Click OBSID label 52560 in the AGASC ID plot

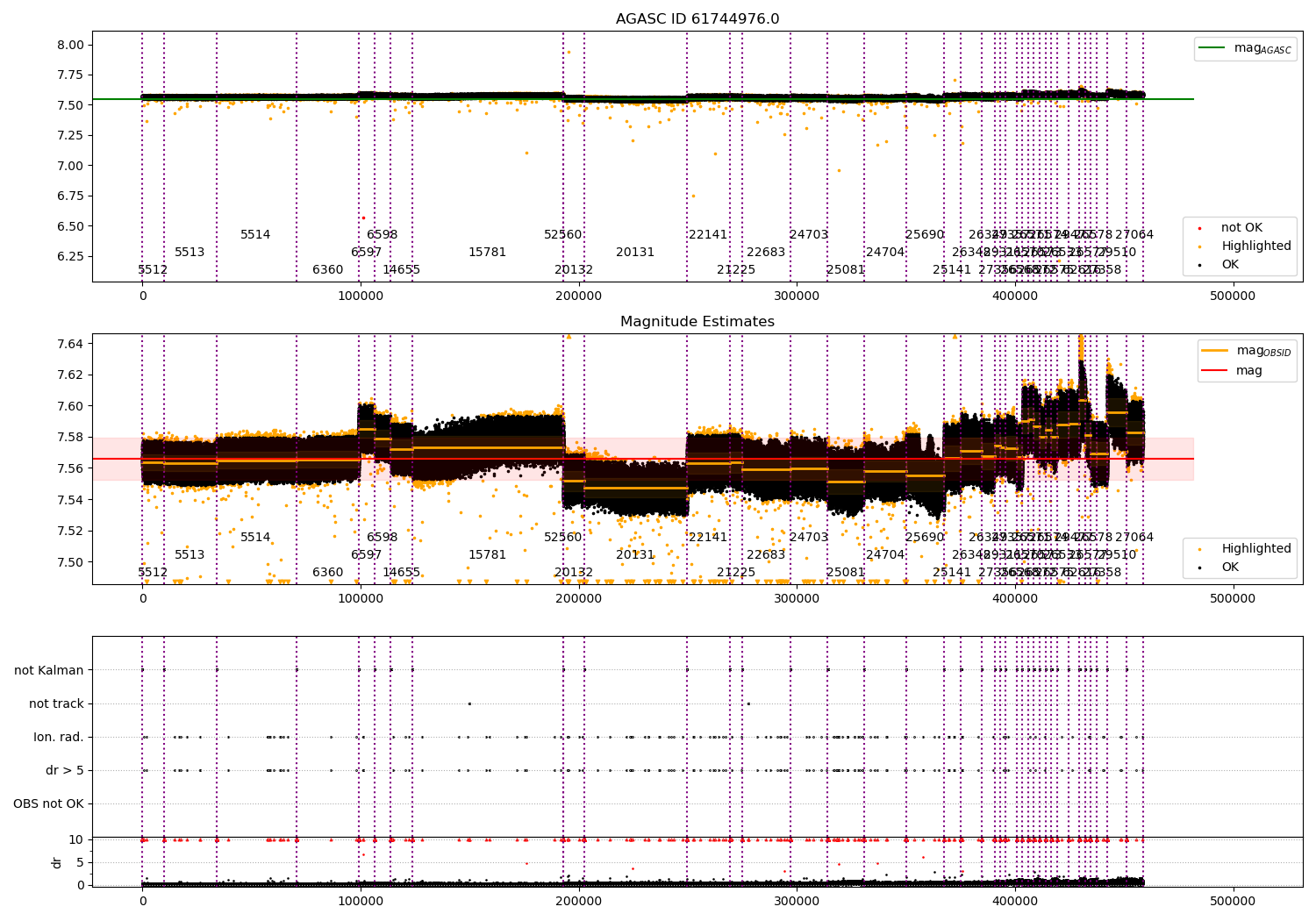pyautogui.click(x=563, y=235)
